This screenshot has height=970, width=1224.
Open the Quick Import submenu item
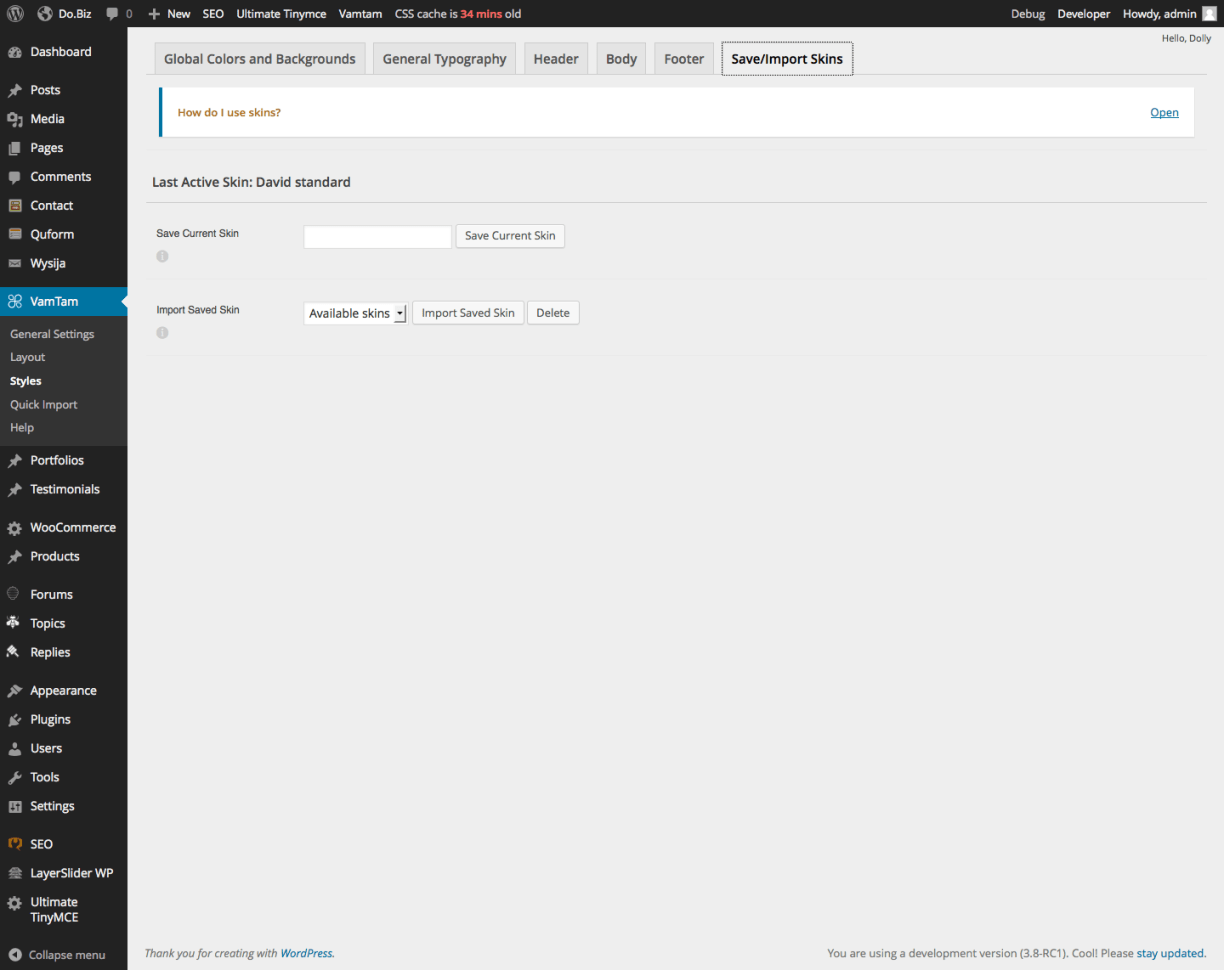pos(44,405)
